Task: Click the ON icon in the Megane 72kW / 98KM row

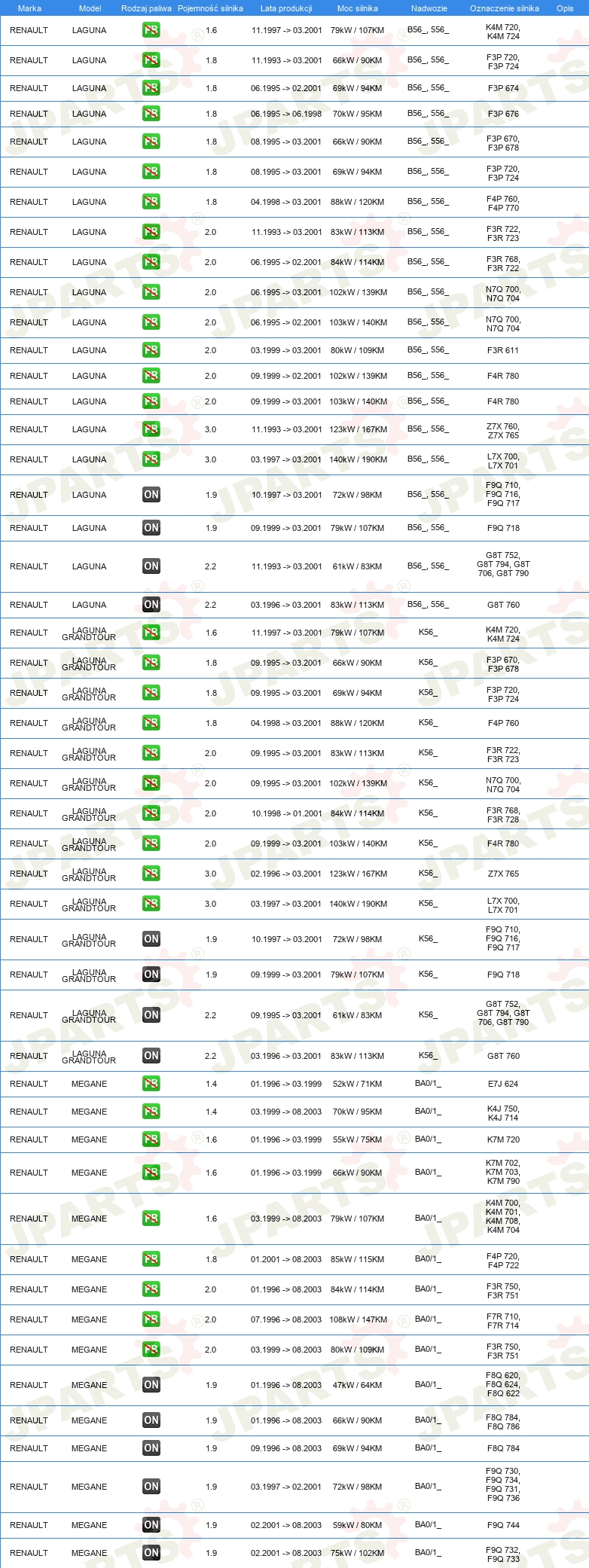Action: (151, 1487)
